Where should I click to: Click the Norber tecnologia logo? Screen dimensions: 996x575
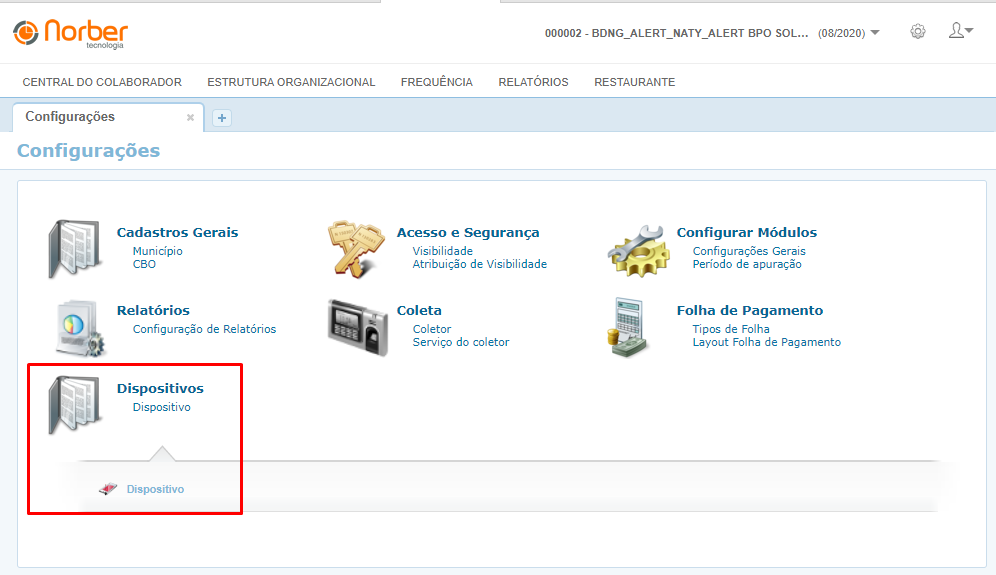click(70, 33)
